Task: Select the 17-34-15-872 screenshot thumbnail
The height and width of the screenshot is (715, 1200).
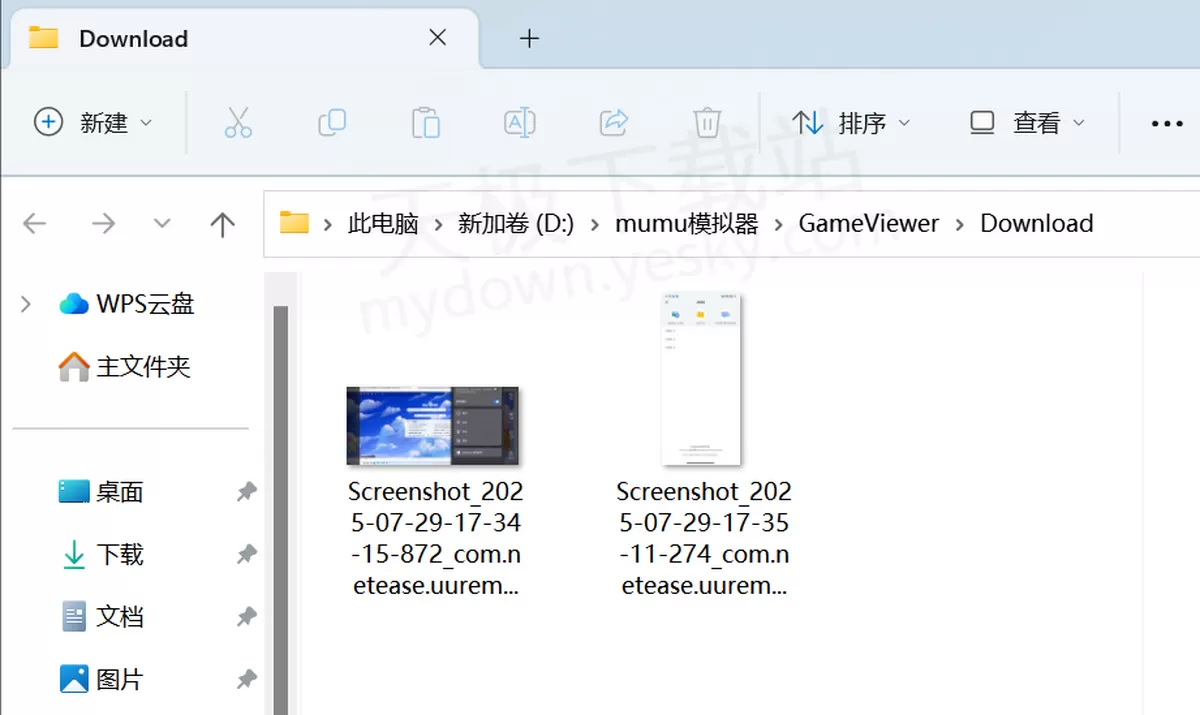Action: tap(433, 426)
